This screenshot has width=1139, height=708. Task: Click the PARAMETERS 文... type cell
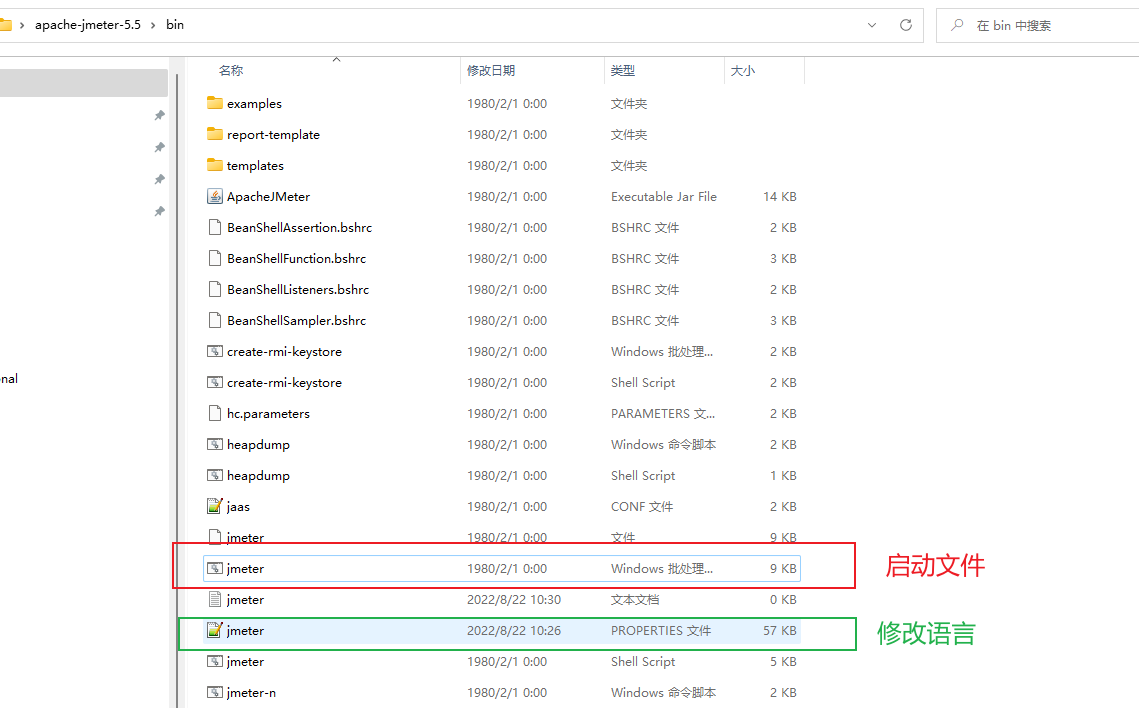tap(663, 414)
